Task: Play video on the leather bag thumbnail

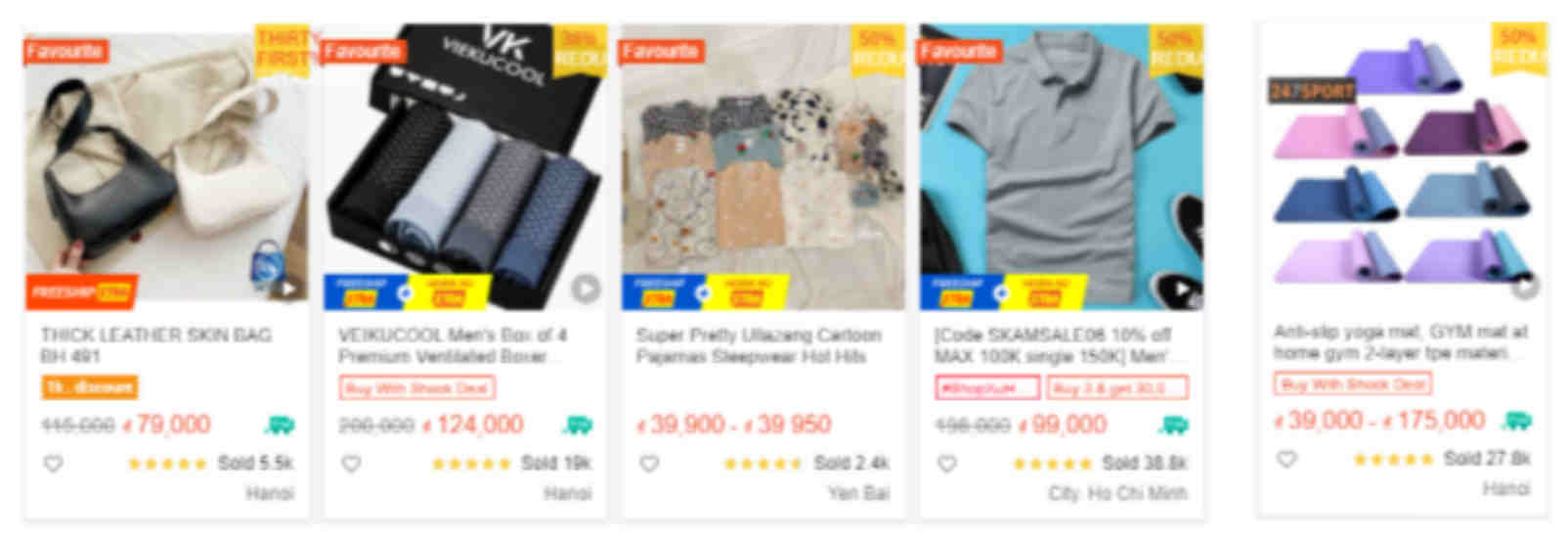Action: pyautogui.click(x=286, y=289)
